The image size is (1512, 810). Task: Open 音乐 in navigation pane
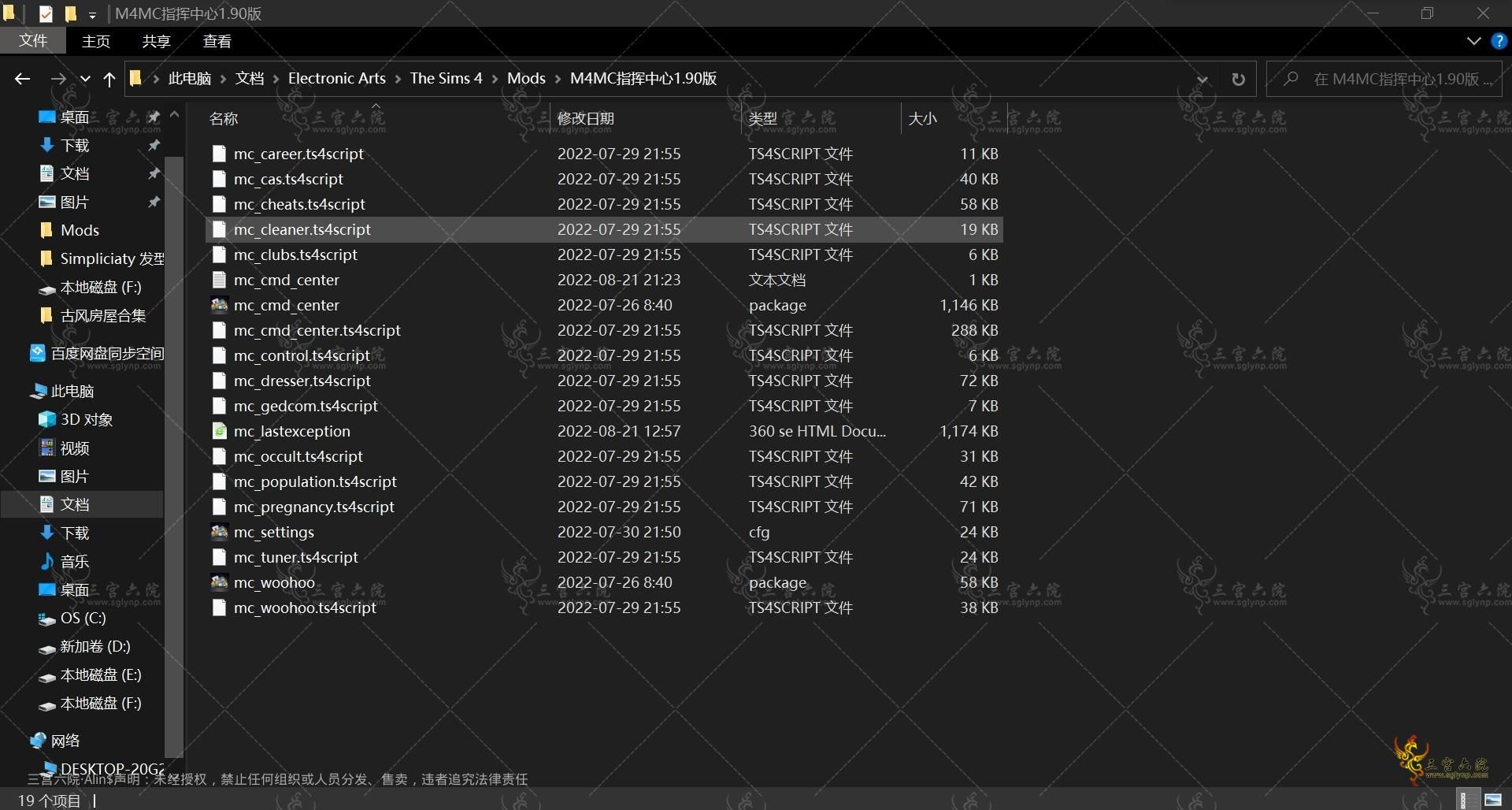[75, 561]
